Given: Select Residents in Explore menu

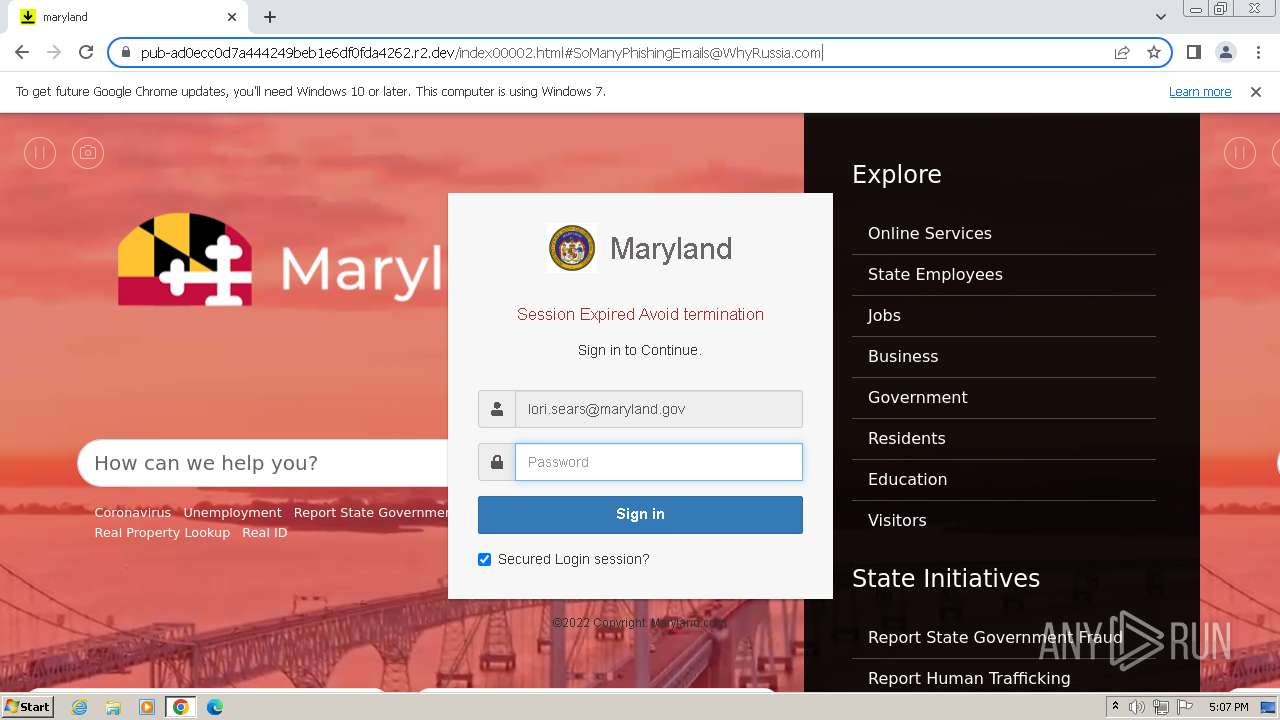Looking at the screenshot, I should coord(1004,438).
